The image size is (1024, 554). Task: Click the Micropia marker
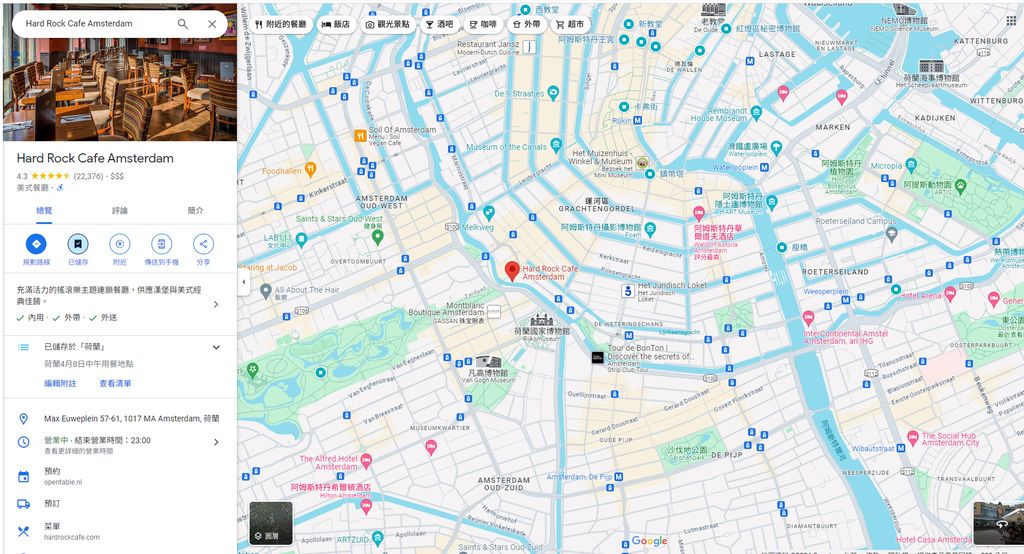(x=912, y=165)
